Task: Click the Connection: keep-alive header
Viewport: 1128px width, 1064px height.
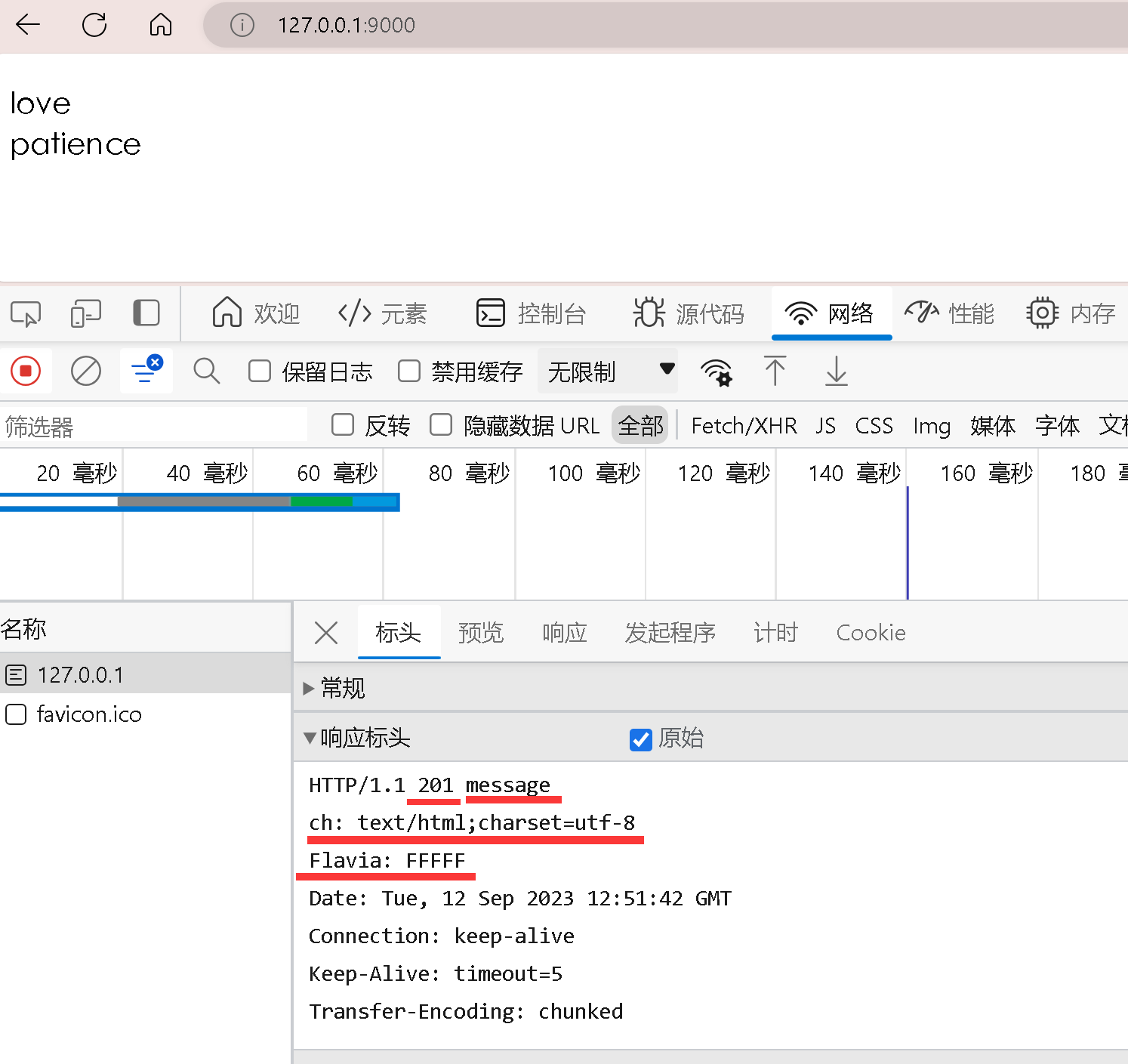Action: click(x=442, y=936)
